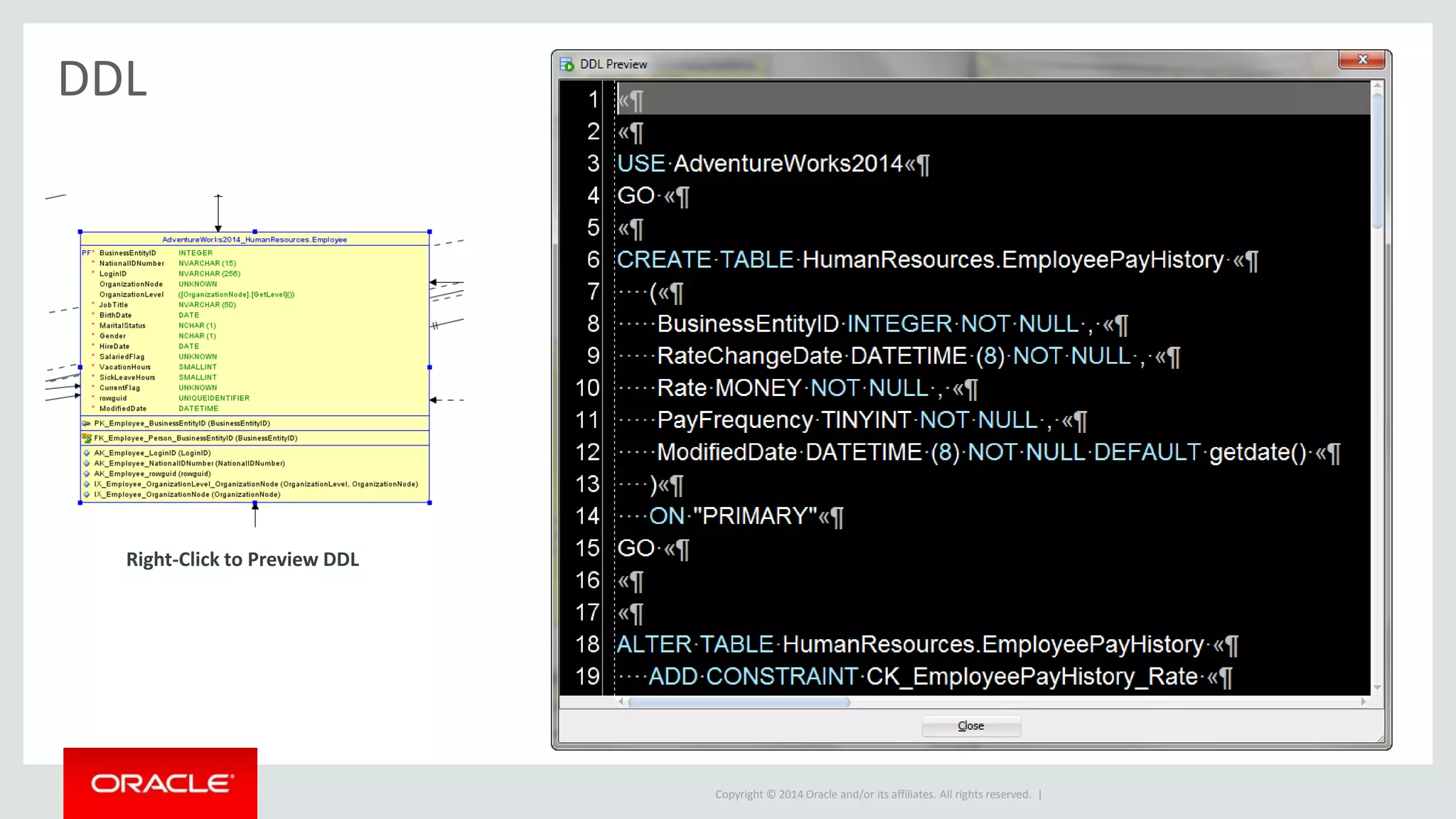Click the 'Right-Click to Preview DDL' caption
Viewport: 1456px width, 819px height.
click(242, 560)
